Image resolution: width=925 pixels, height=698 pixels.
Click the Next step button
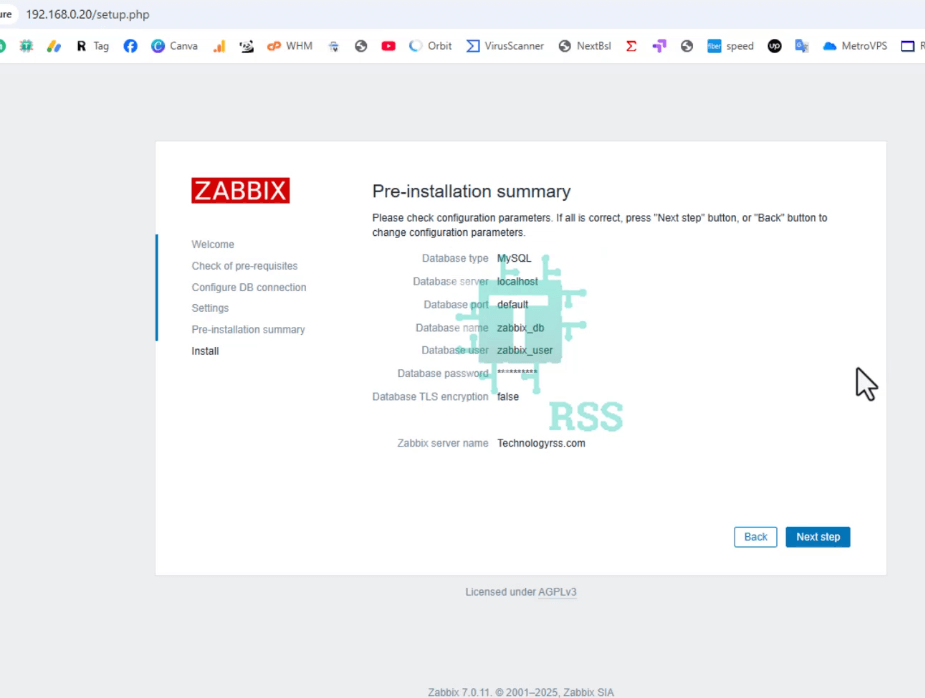click(x=818, y=537)
